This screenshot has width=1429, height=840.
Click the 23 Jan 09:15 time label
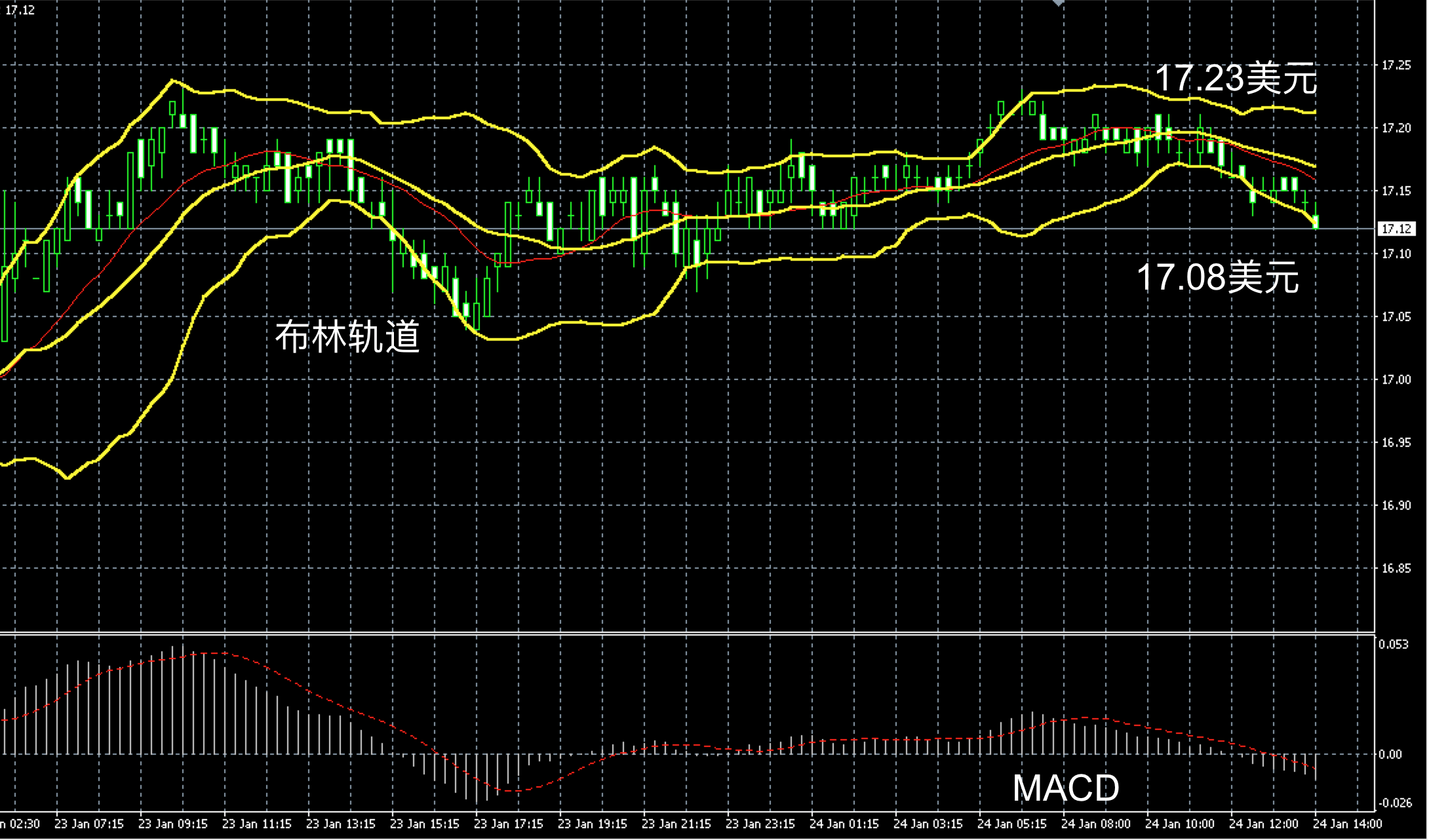click(172, 824)
